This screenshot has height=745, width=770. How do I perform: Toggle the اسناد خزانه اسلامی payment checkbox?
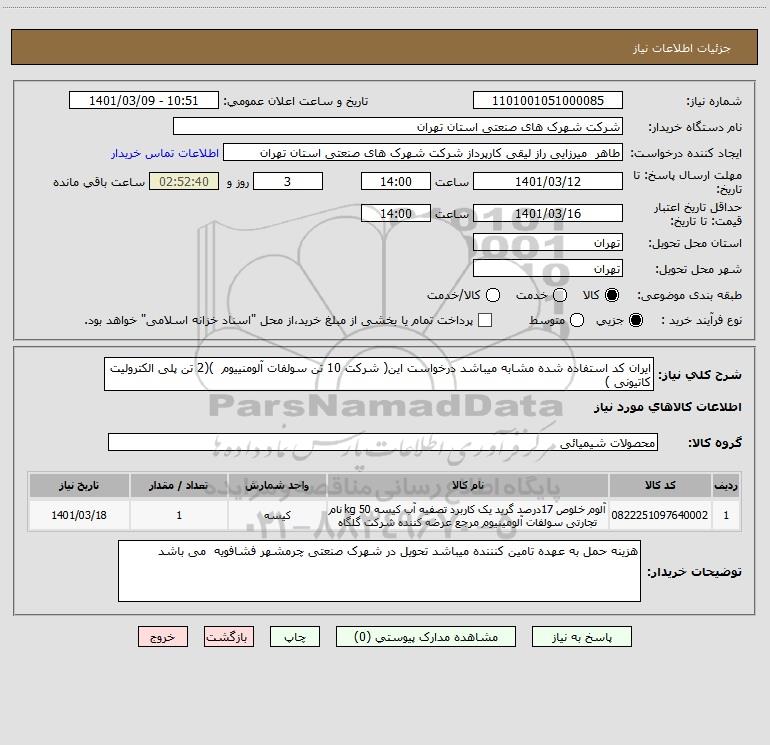click(x=485, y=320)
